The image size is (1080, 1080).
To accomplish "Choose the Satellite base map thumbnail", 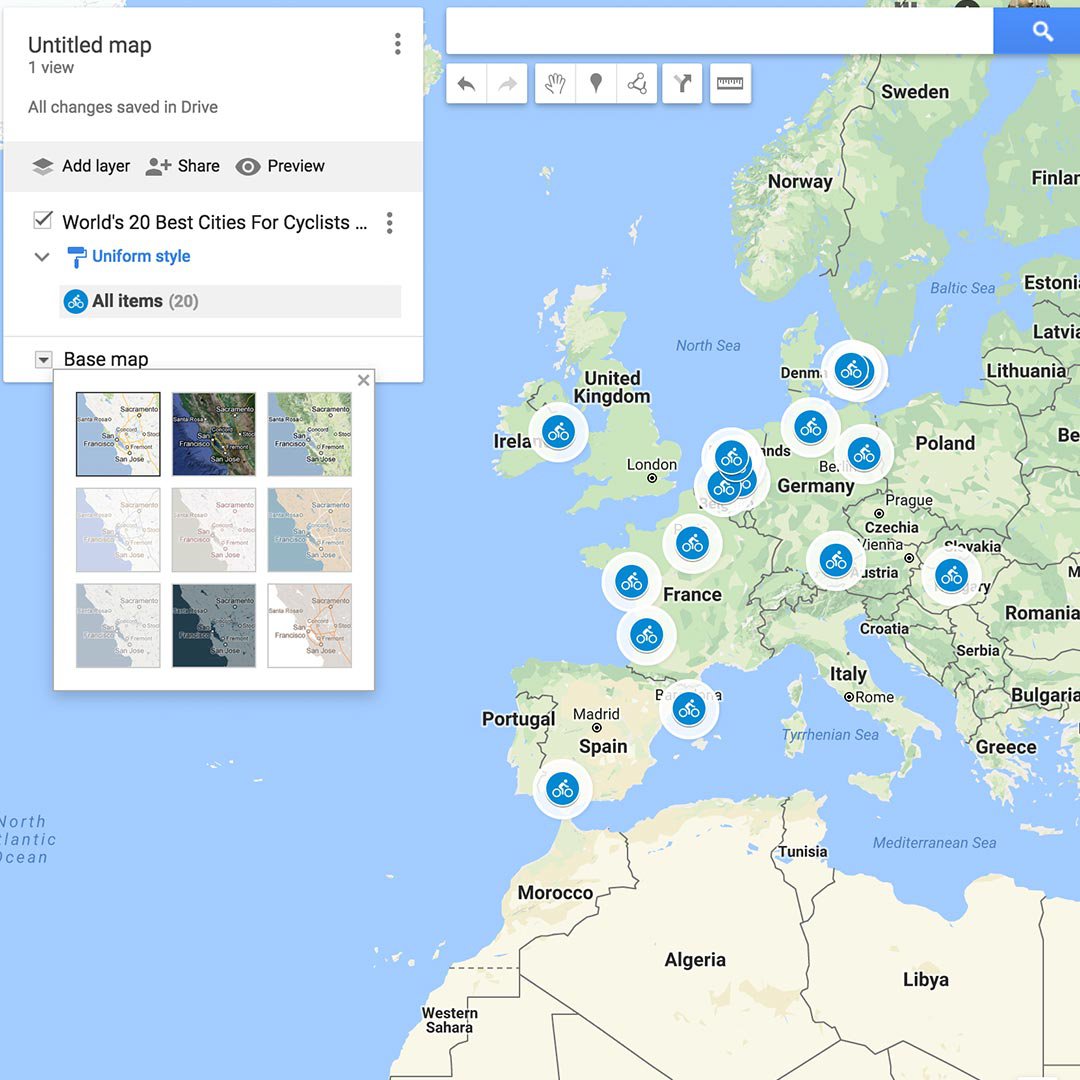I will click(214, 434).
